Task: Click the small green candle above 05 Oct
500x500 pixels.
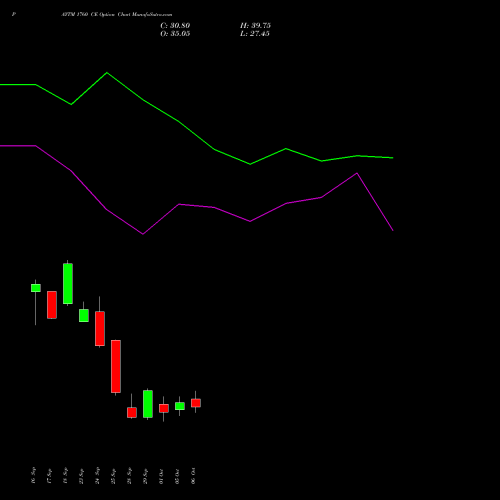Action: tap(180, 406)
